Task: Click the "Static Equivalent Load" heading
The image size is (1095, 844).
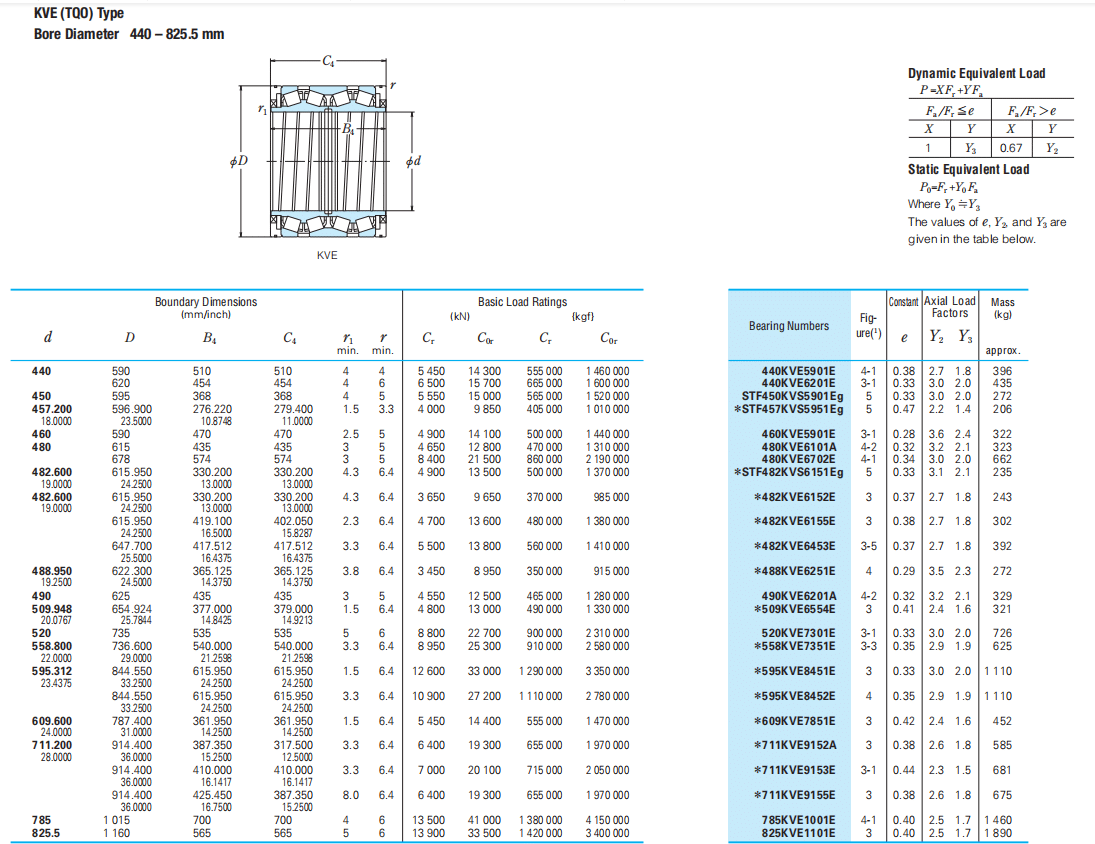Action: [968, 169]
